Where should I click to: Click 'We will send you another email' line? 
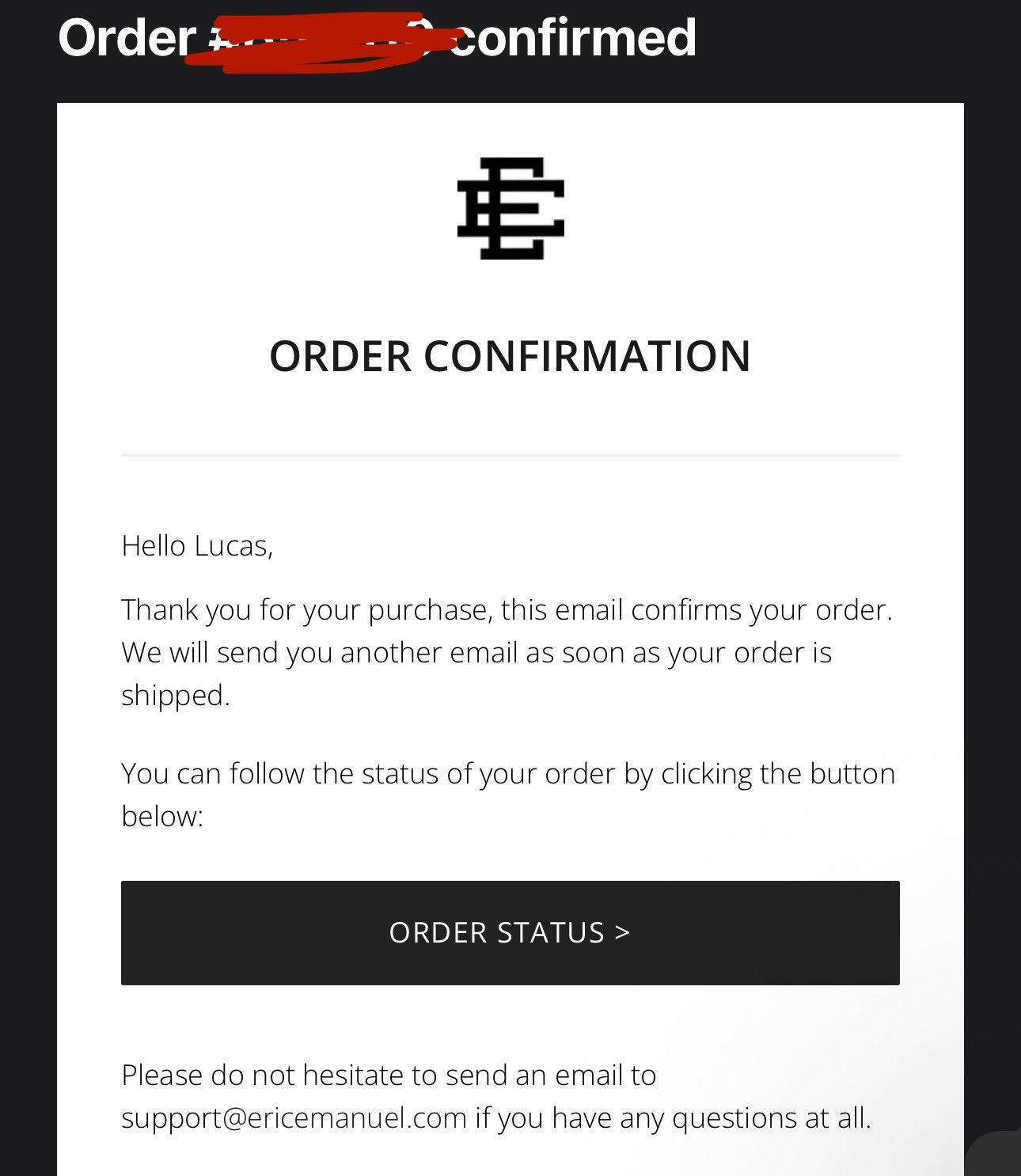click(x=476, y=653)
